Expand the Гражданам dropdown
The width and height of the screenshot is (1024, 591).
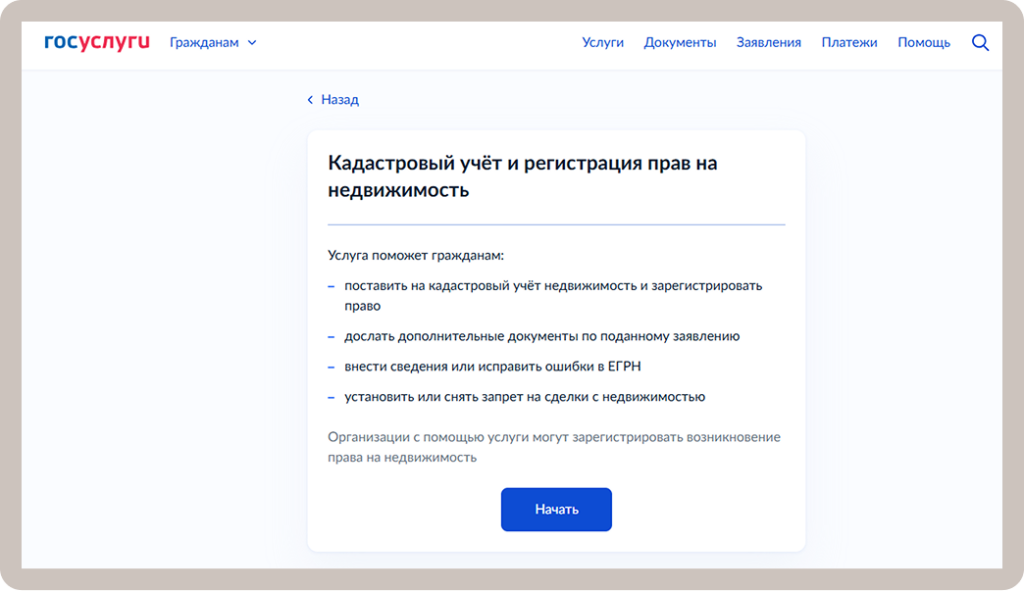(213, 42)
